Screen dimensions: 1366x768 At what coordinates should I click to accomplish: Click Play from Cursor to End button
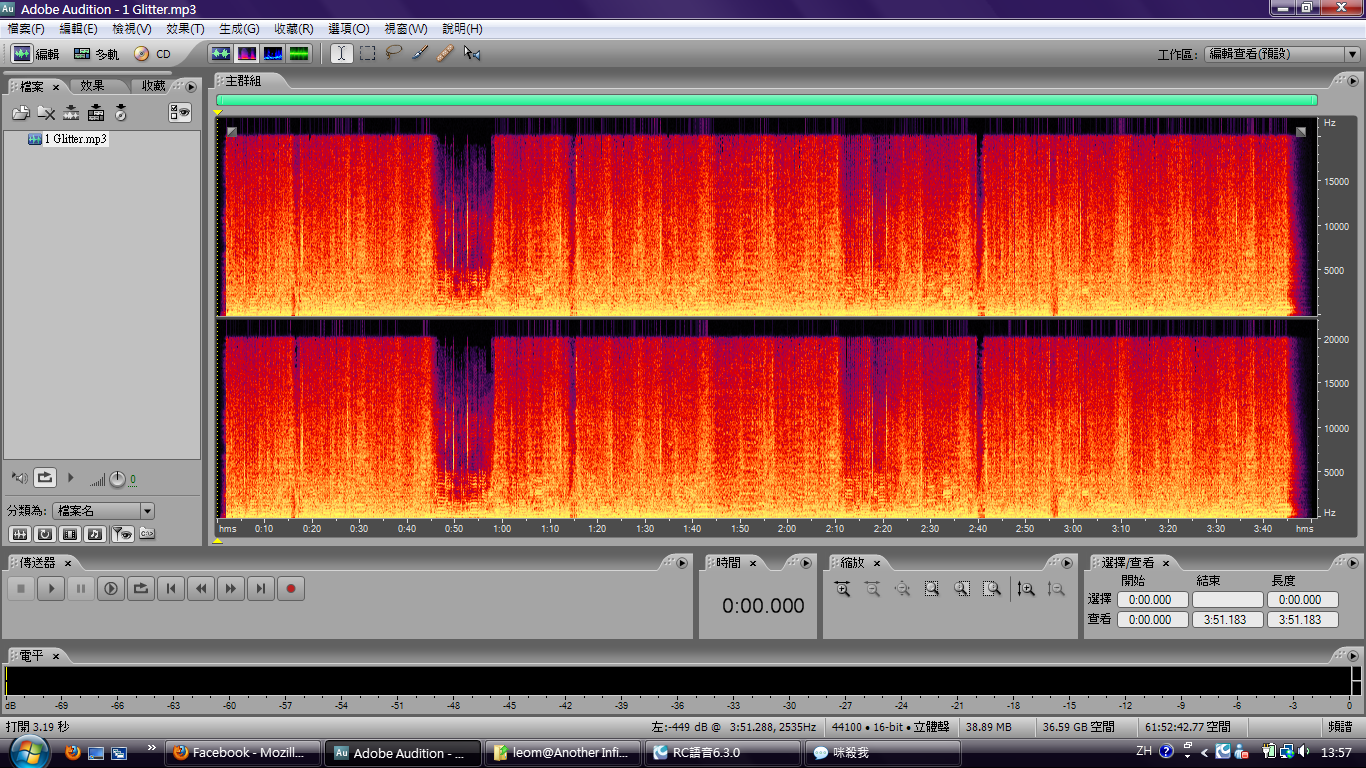coord(111,589)
